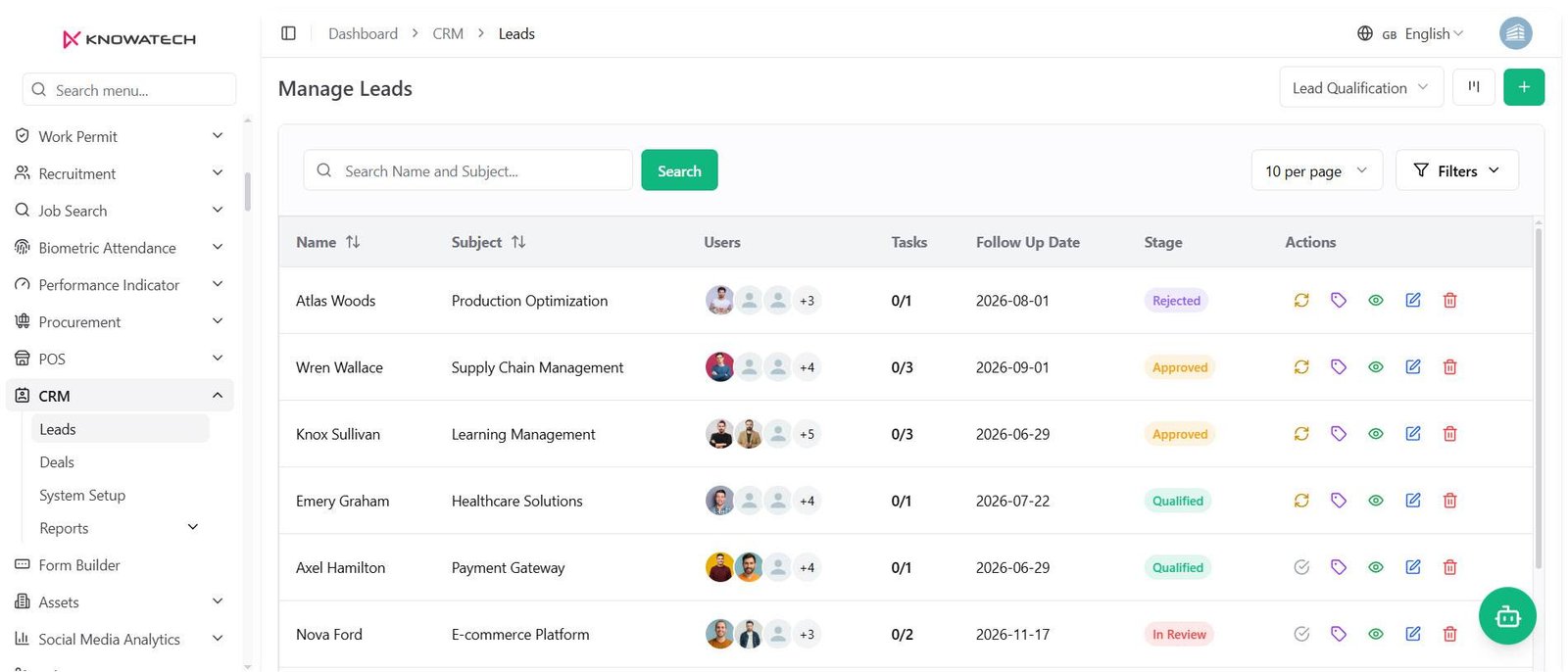Click the In Review stage badge for Nova Ford
Image resolution: width=1568 pixels, height=672 pixels.
pyautogui.click(x=1179, y=634)
